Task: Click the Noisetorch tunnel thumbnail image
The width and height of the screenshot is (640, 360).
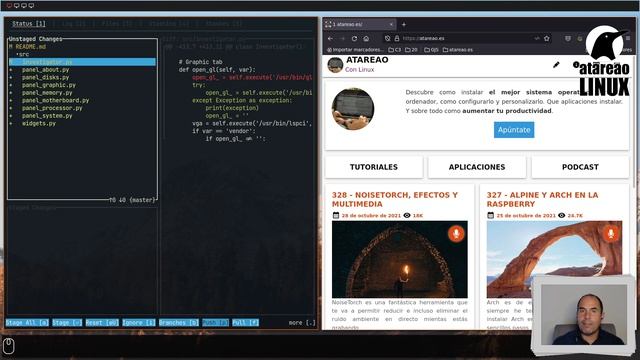Action: (400, 259)
